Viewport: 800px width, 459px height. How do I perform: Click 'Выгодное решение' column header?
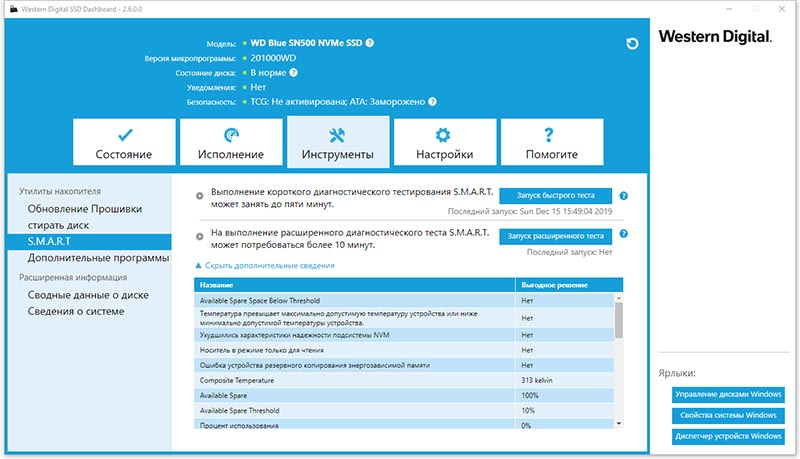[x=569, y=285]
